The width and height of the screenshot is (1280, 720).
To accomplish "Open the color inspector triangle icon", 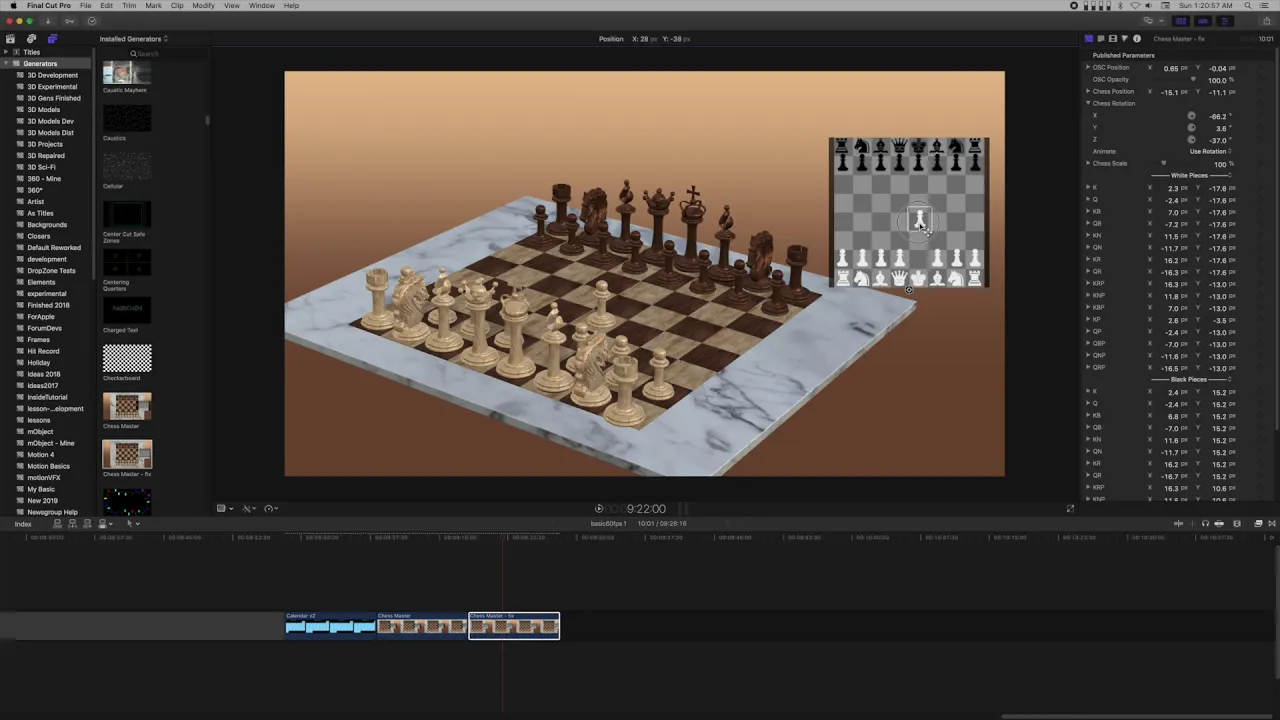I will click(x=1125, y=39).
